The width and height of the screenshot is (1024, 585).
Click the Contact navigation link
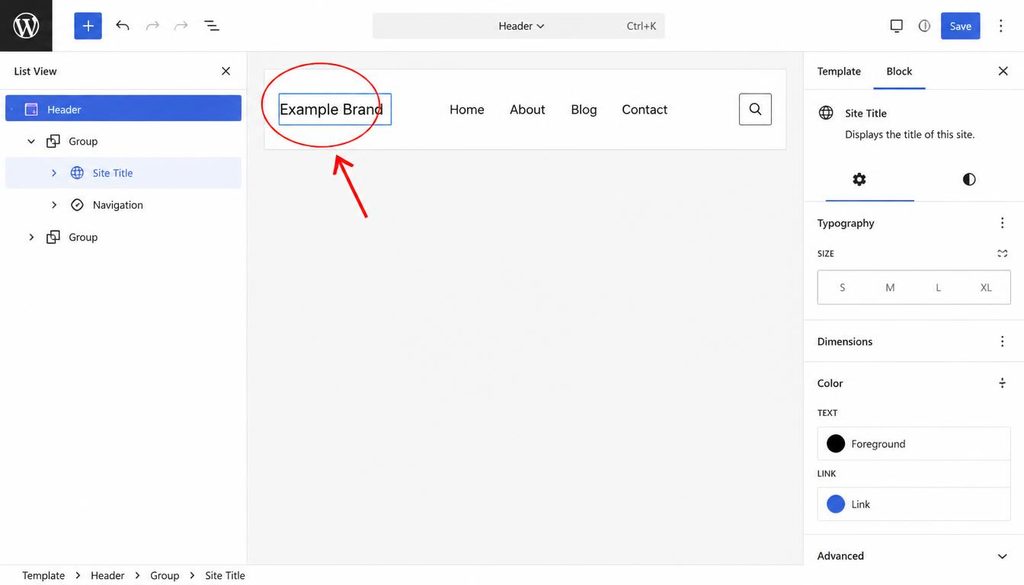pos(645,110)
